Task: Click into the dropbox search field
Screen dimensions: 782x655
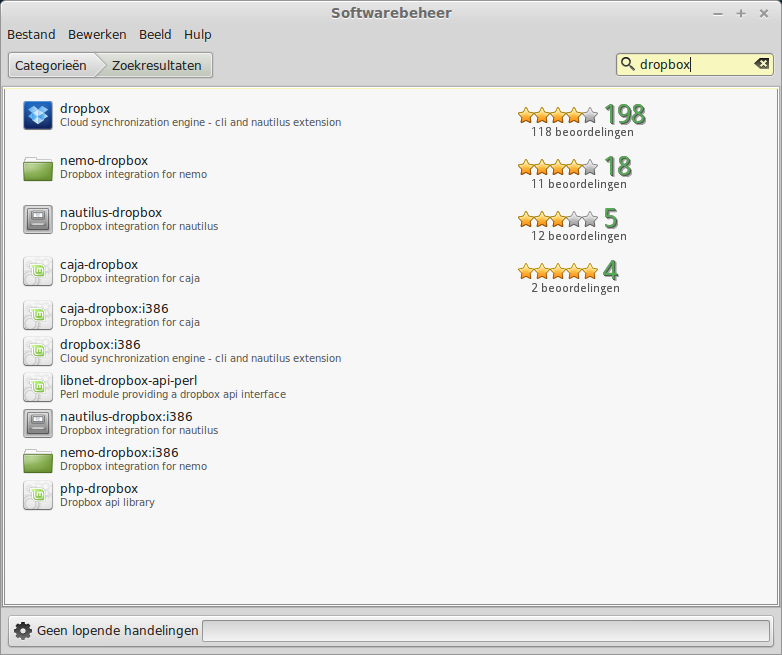Action: (x=693, y=64)
